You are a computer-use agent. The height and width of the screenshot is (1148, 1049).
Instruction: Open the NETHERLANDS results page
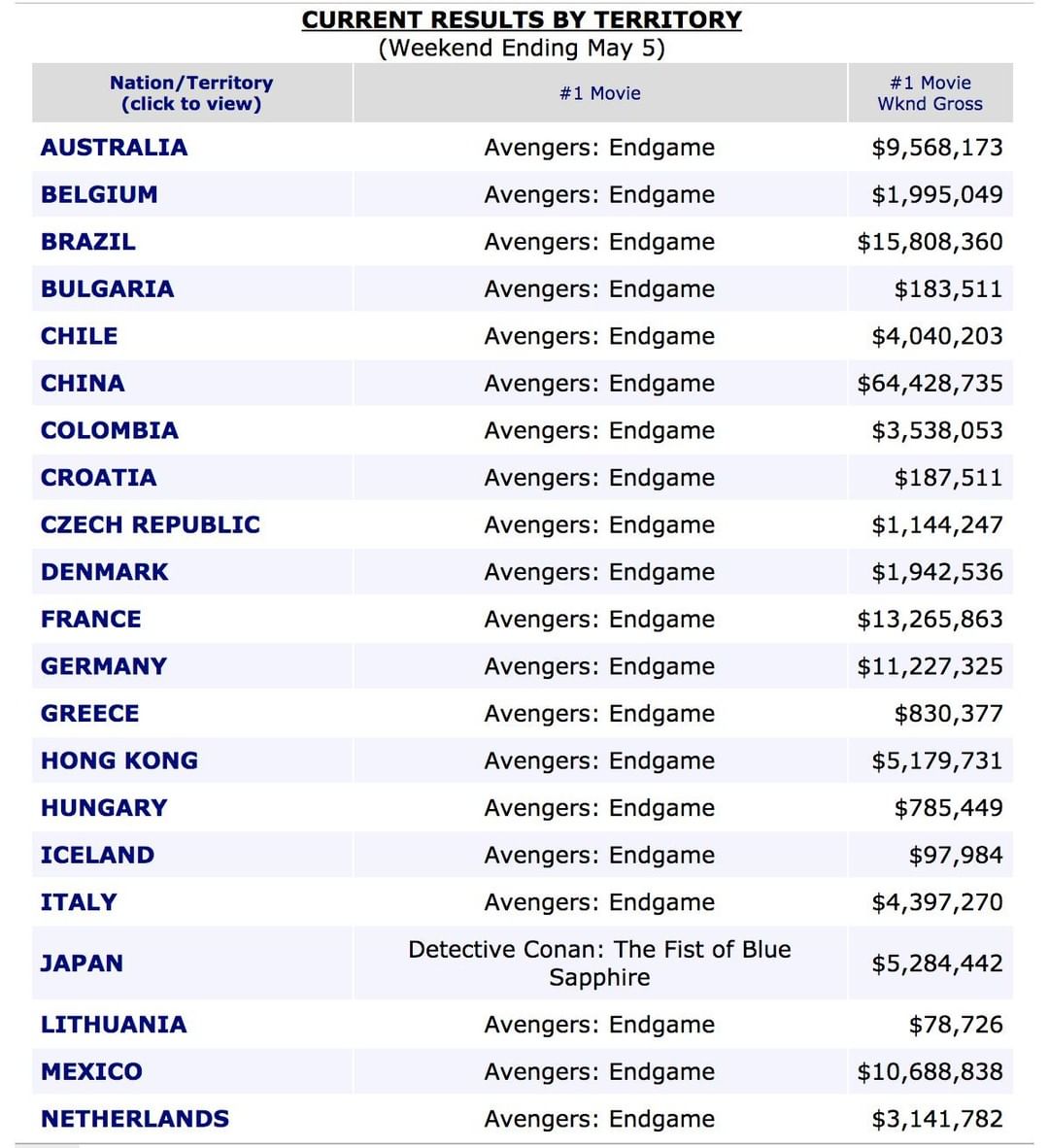(x=135, y=1119)
